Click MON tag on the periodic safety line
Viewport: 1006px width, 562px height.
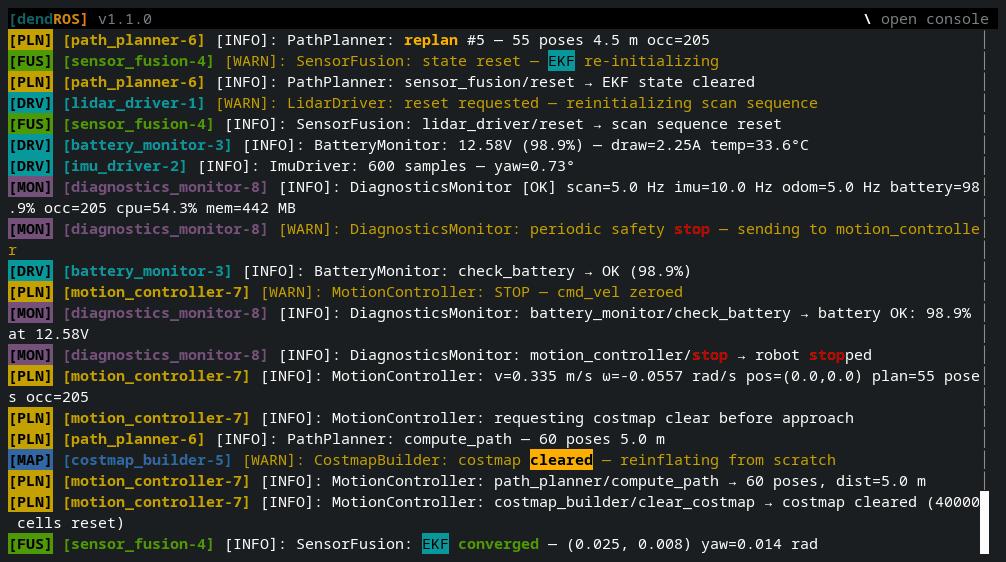(30, 229)
